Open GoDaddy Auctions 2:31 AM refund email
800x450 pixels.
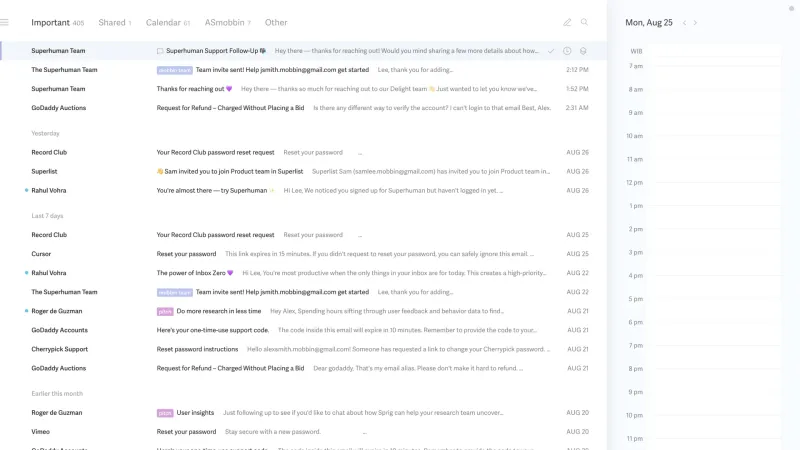[304, 108]
